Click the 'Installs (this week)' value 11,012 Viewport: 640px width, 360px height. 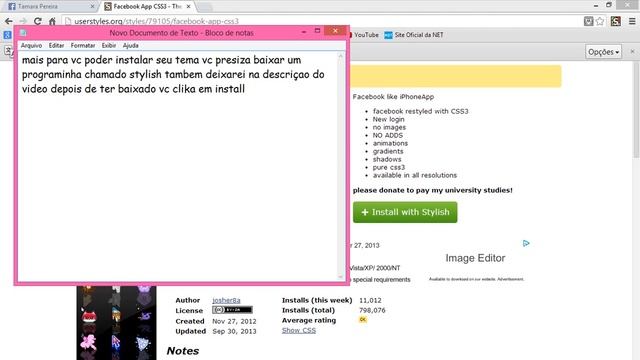(370, 300)
